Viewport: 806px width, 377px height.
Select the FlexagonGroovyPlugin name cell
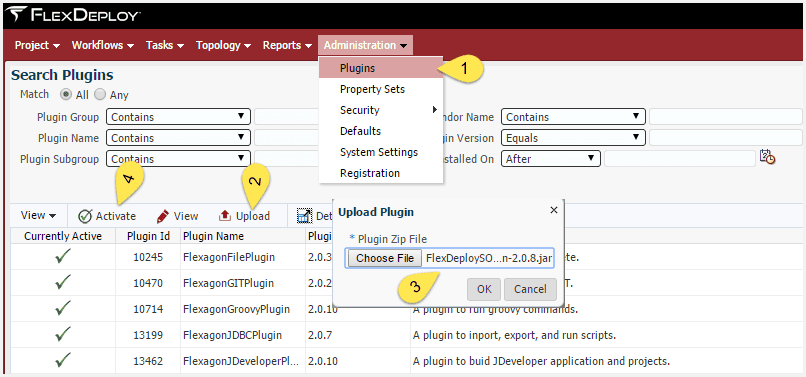243,309
